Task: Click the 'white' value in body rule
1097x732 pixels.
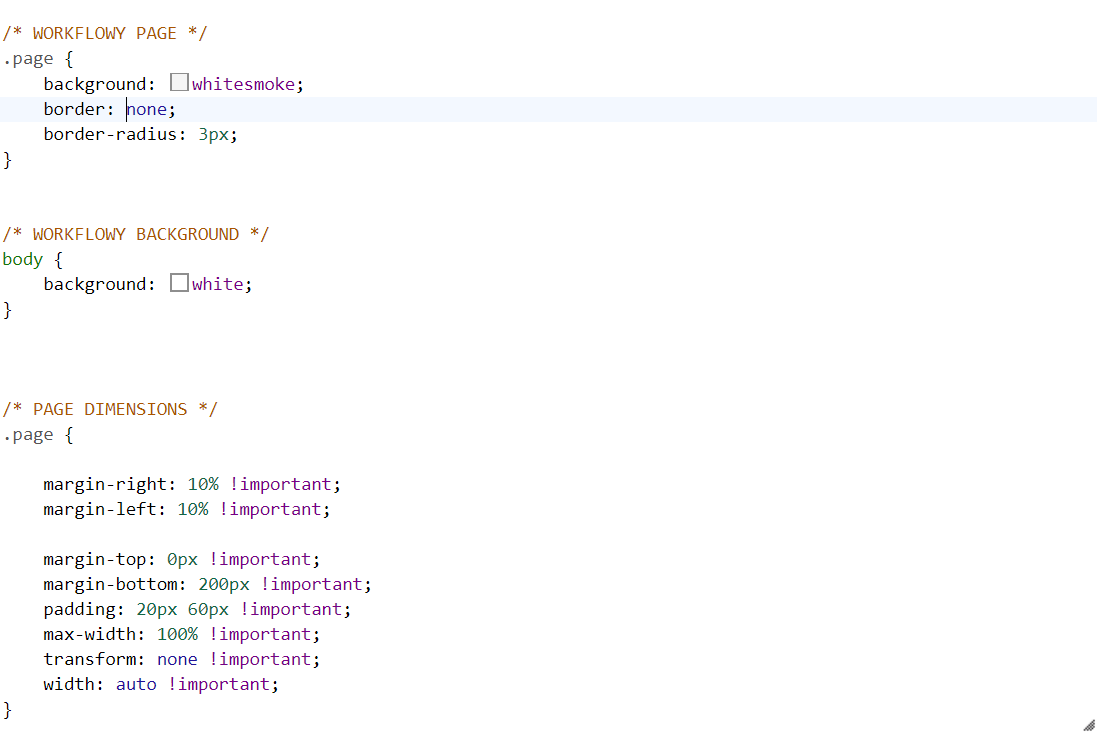Action: (x=218, y=284)
